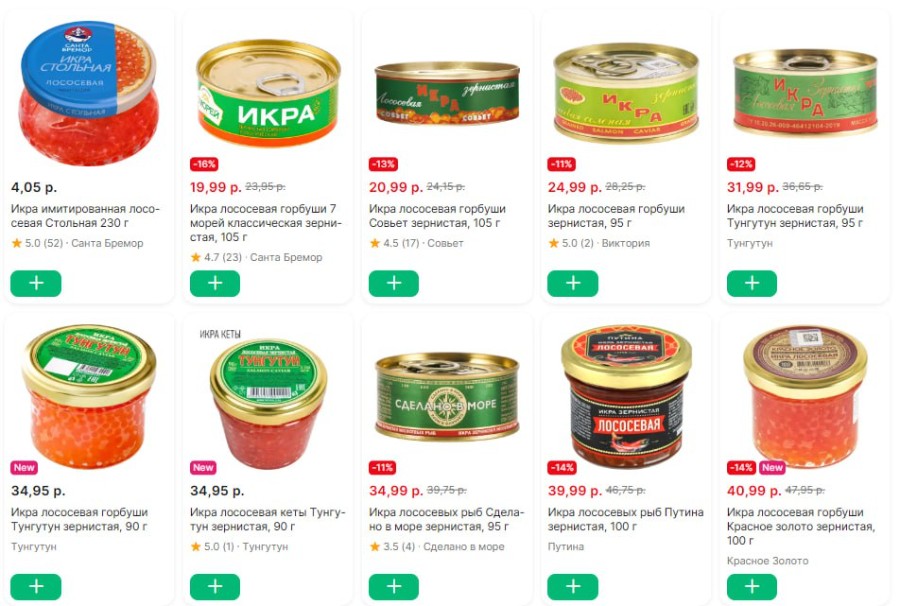Add Путина caviar 100 г to cart
Screen dimensions: 900x606
tap(573, 586)
